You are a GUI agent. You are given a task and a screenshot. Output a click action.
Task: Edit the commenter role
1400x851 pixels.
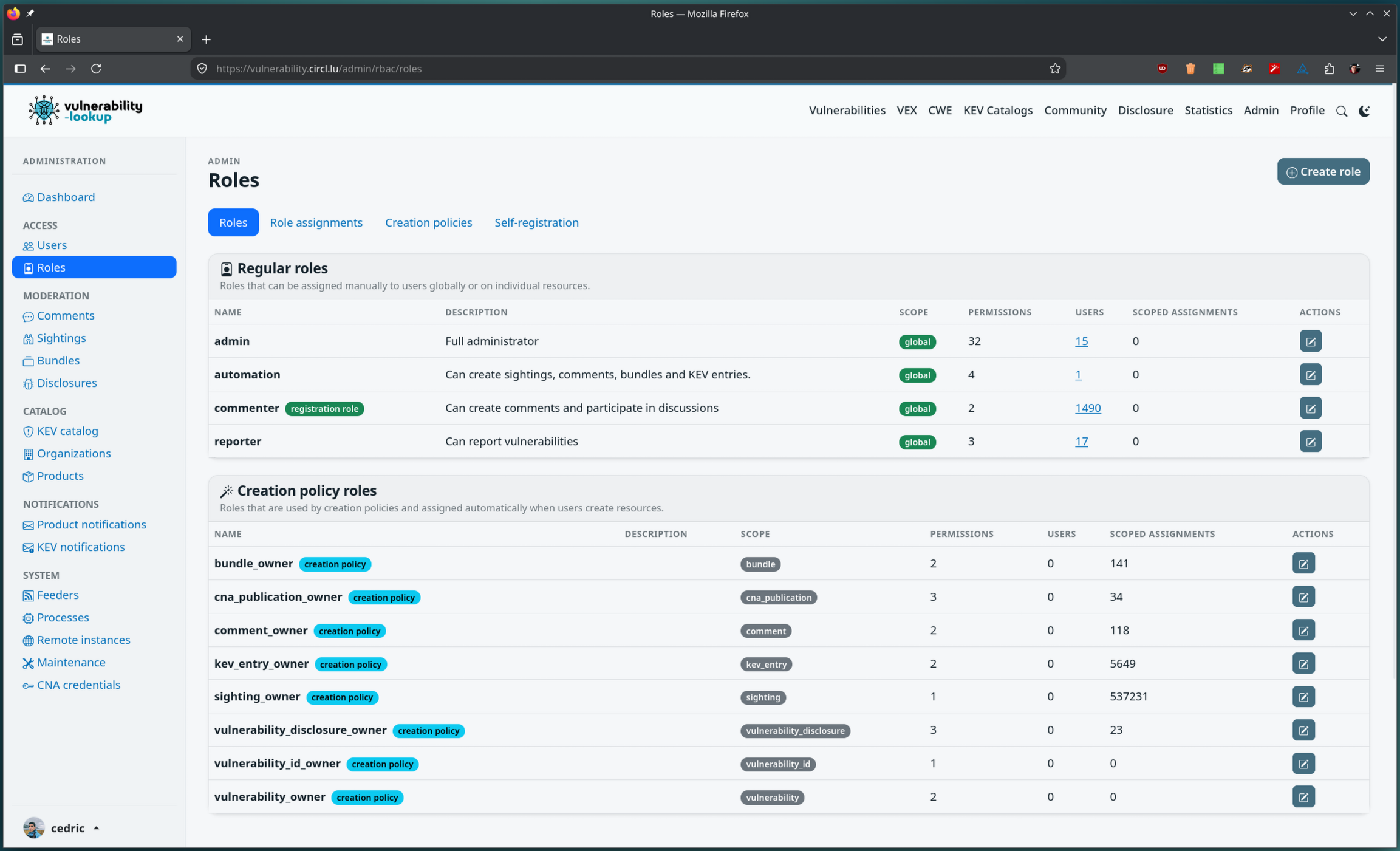(x=1310, y=408)
